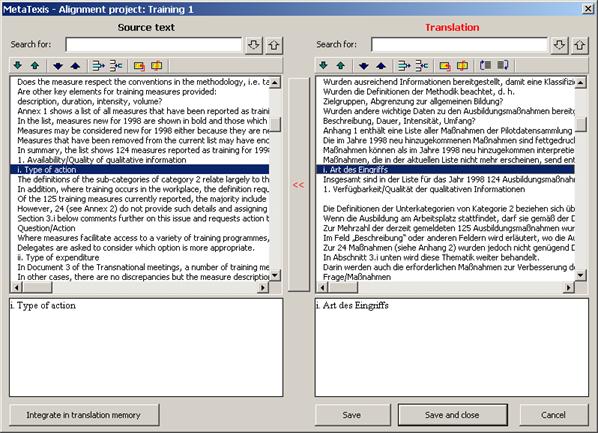Focus the Source text search field

coord(154,45)
